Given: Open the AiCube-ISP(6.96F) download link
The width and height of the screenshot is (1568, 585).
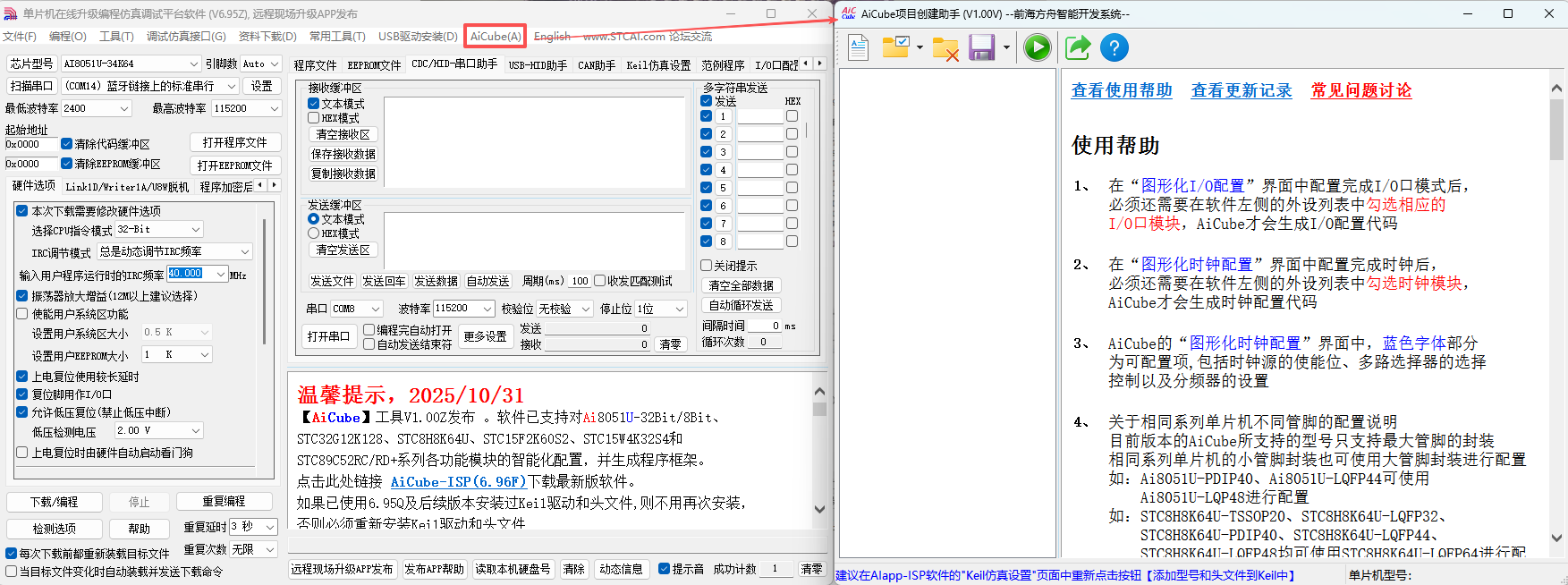Looking at the screenshot, I should (x=458, y=481).
